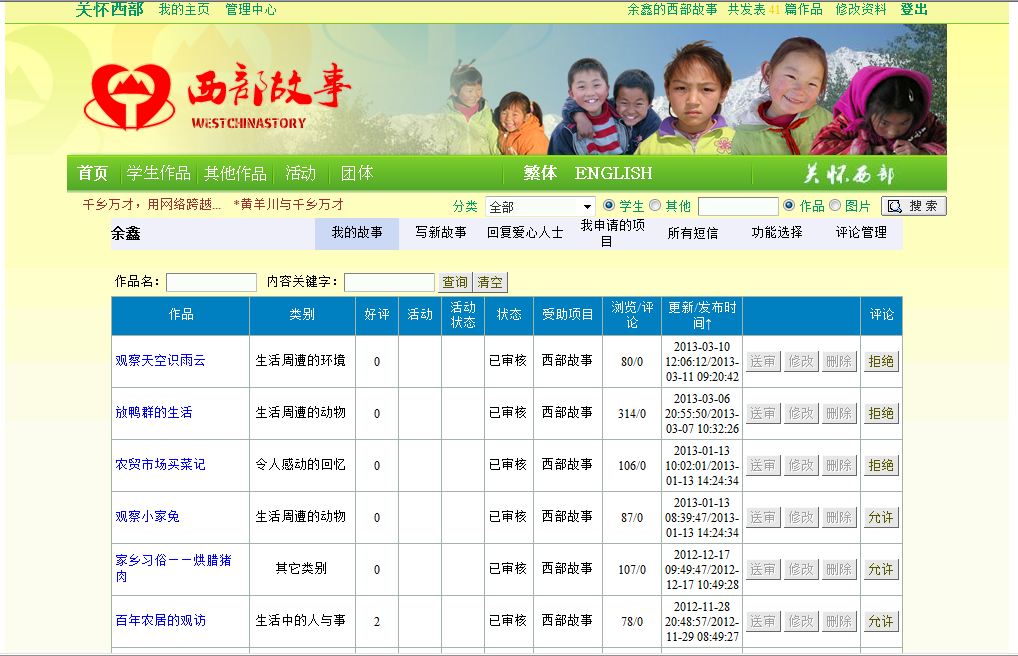Focus the 内容关键字 input field
This screenshot has width=1018, height=656.
[390, 283]
